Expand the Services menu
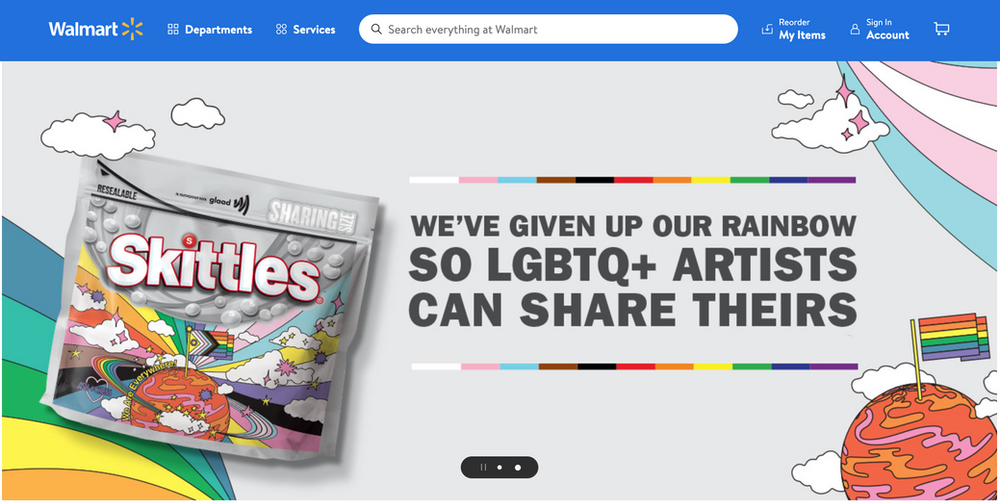1000x503 pixels. [x=305, y=29]
